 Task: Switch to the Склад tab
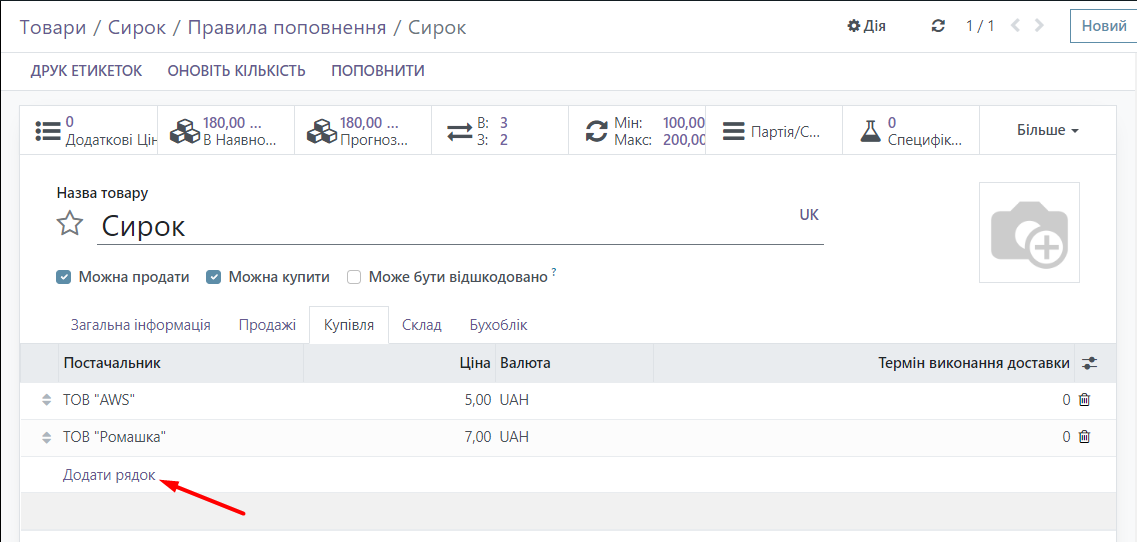(x=421, y=325)
